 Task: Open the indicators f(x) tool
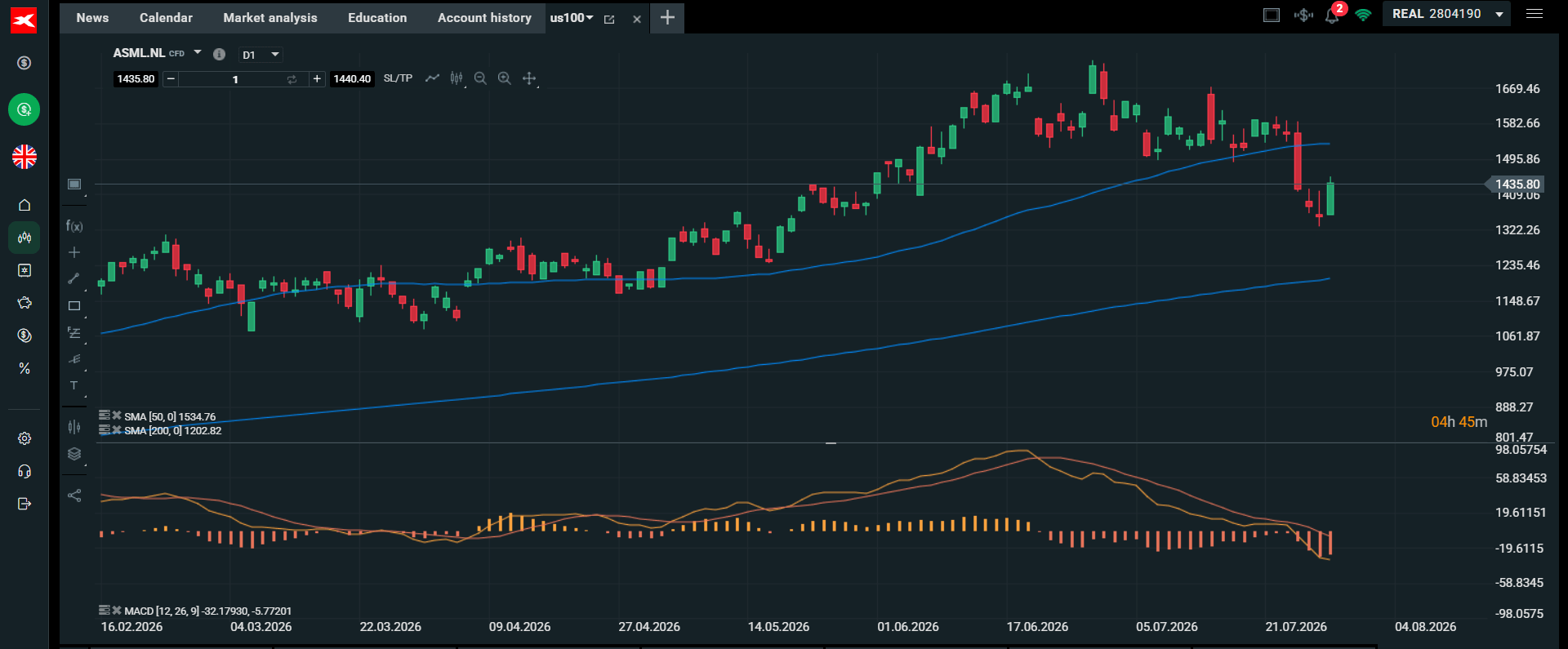click(73, 226)
